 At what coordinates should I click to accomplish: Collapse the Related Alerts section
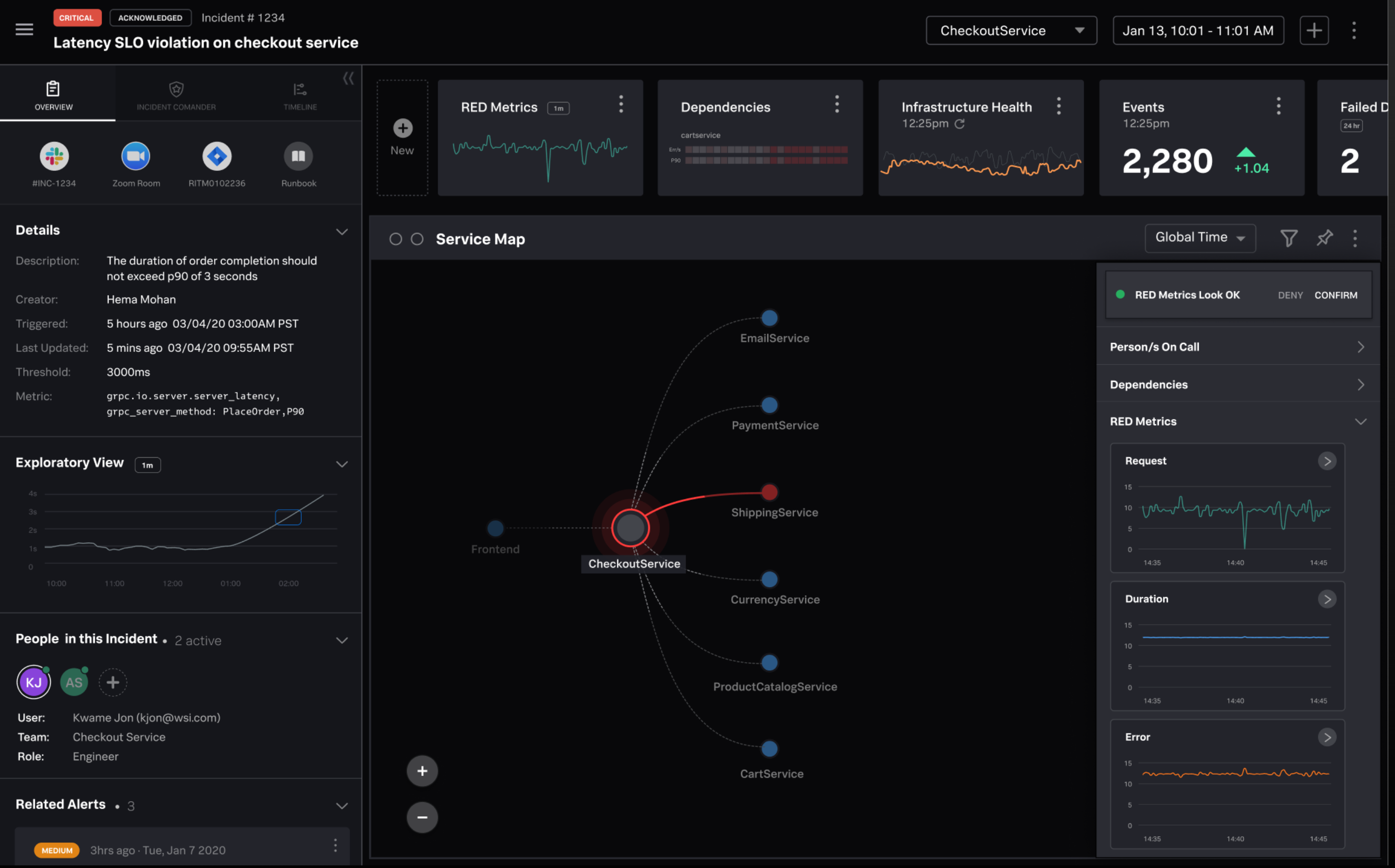[342, 806]
